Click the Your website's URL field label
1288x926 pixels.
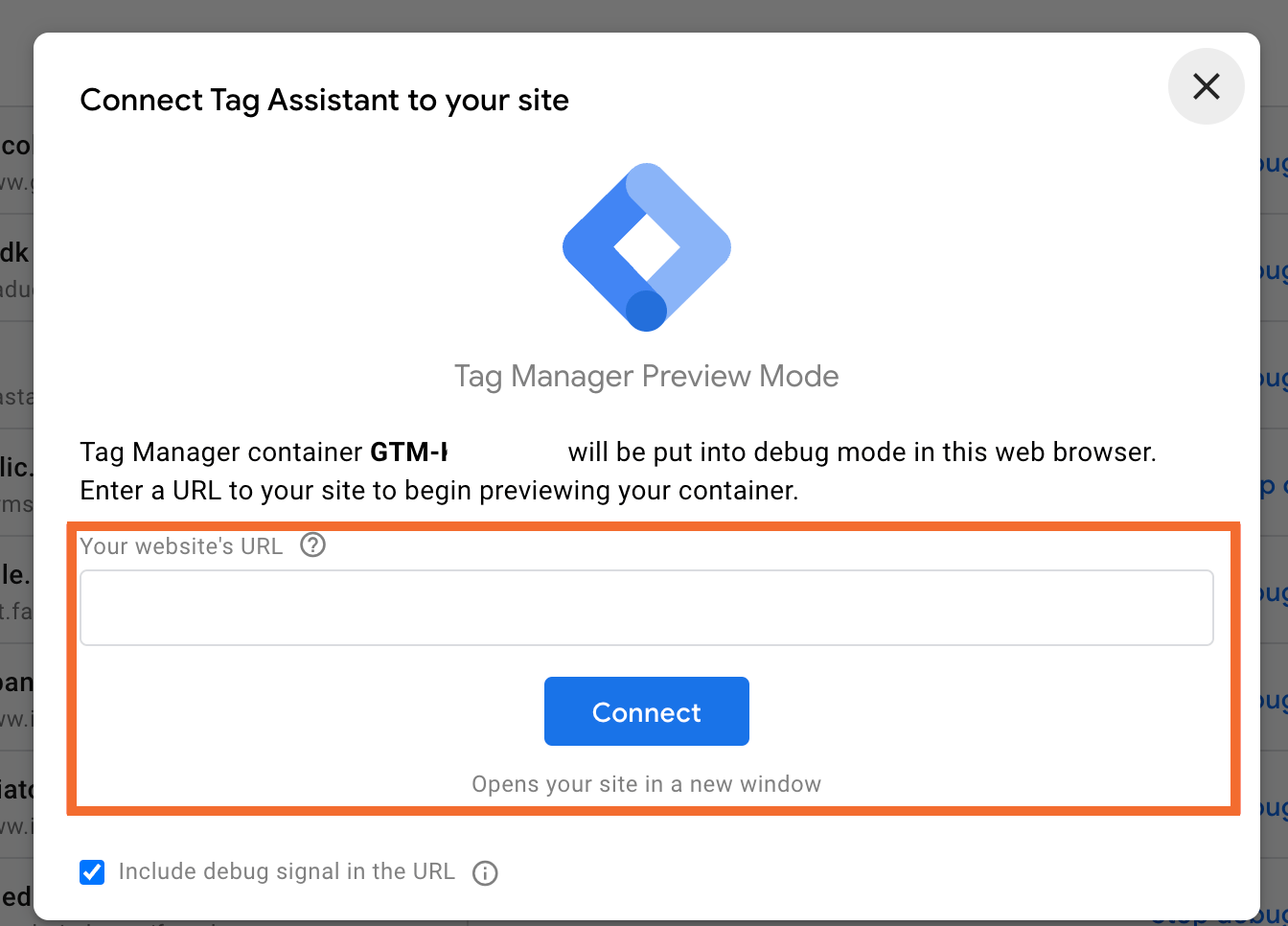[181, 546]
